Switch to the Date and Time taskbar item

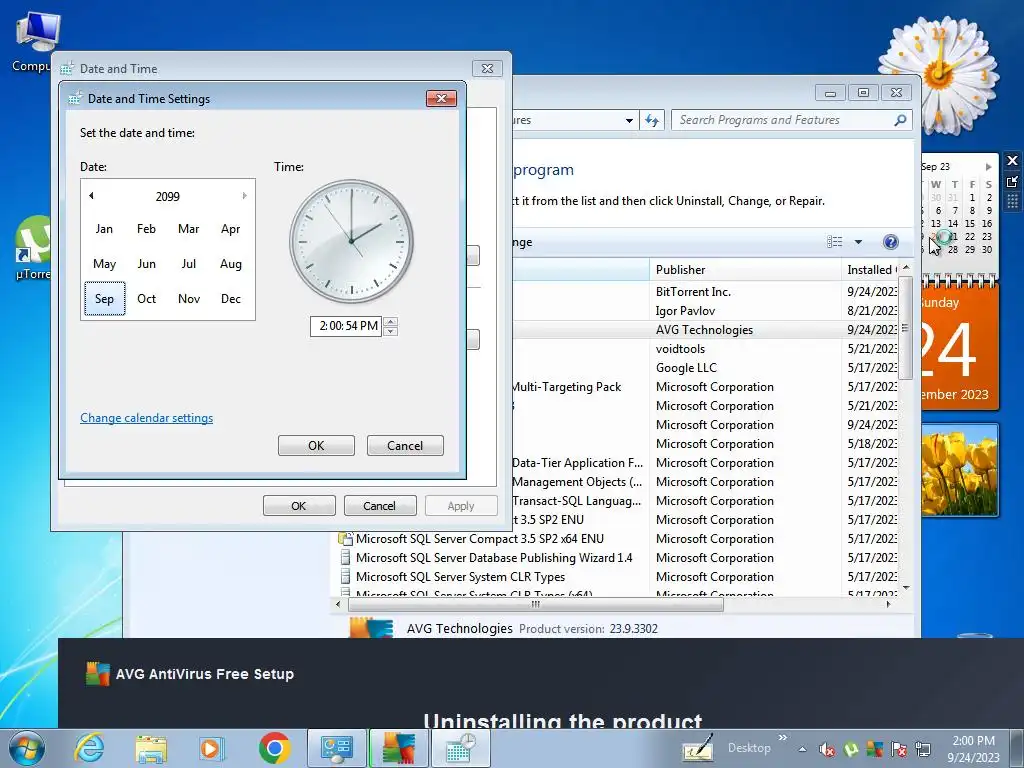460,748
